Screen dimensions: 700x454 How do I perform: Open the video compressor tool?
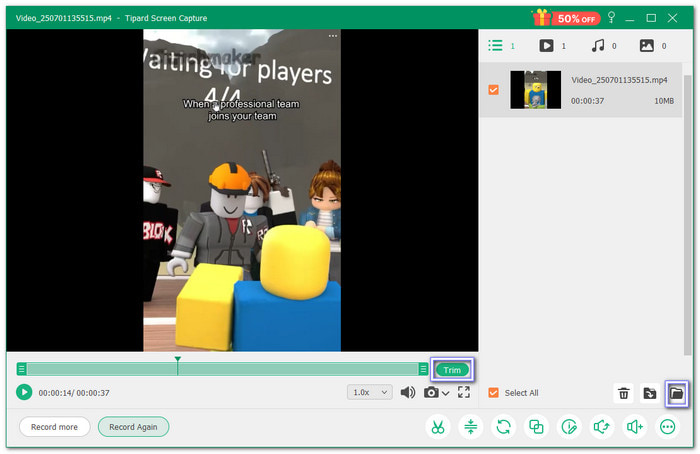471,427
